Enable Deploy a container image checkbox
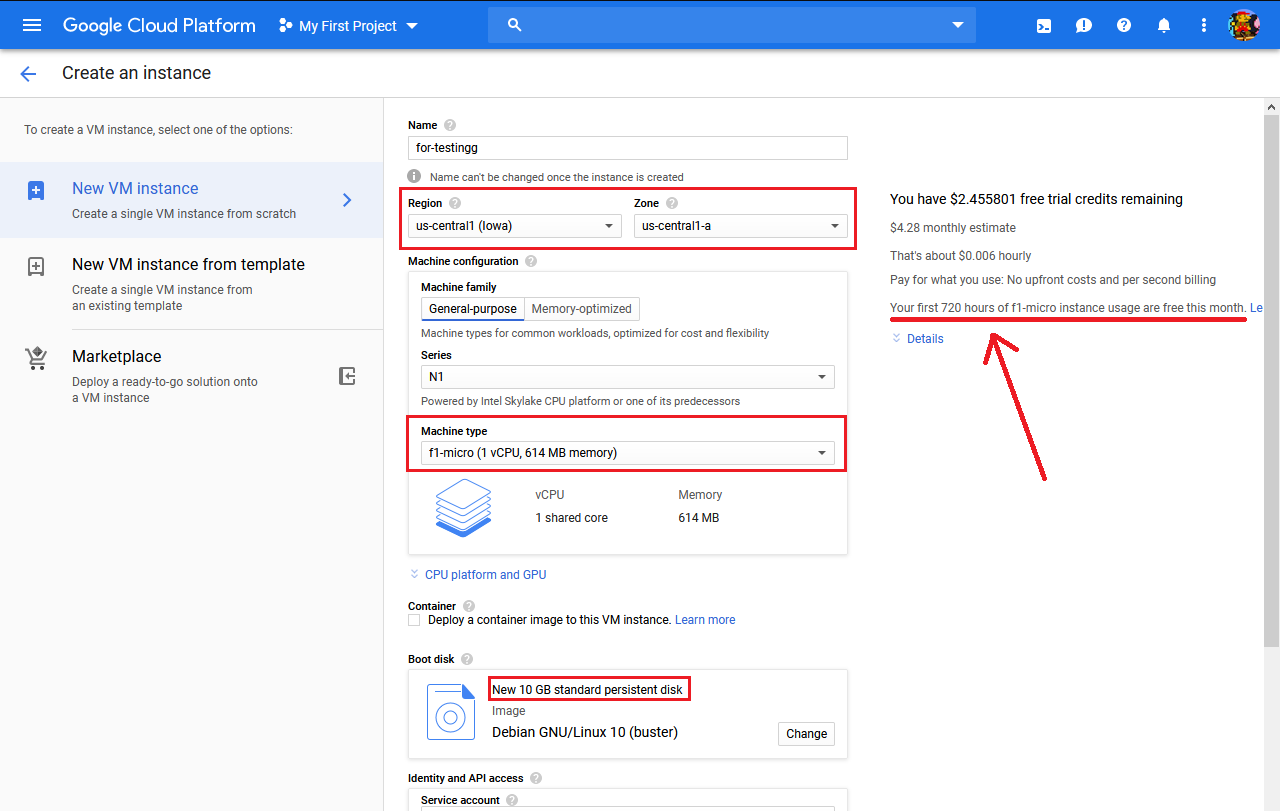1280x811 pixels. pyautogui.click(x=414, y=620)
